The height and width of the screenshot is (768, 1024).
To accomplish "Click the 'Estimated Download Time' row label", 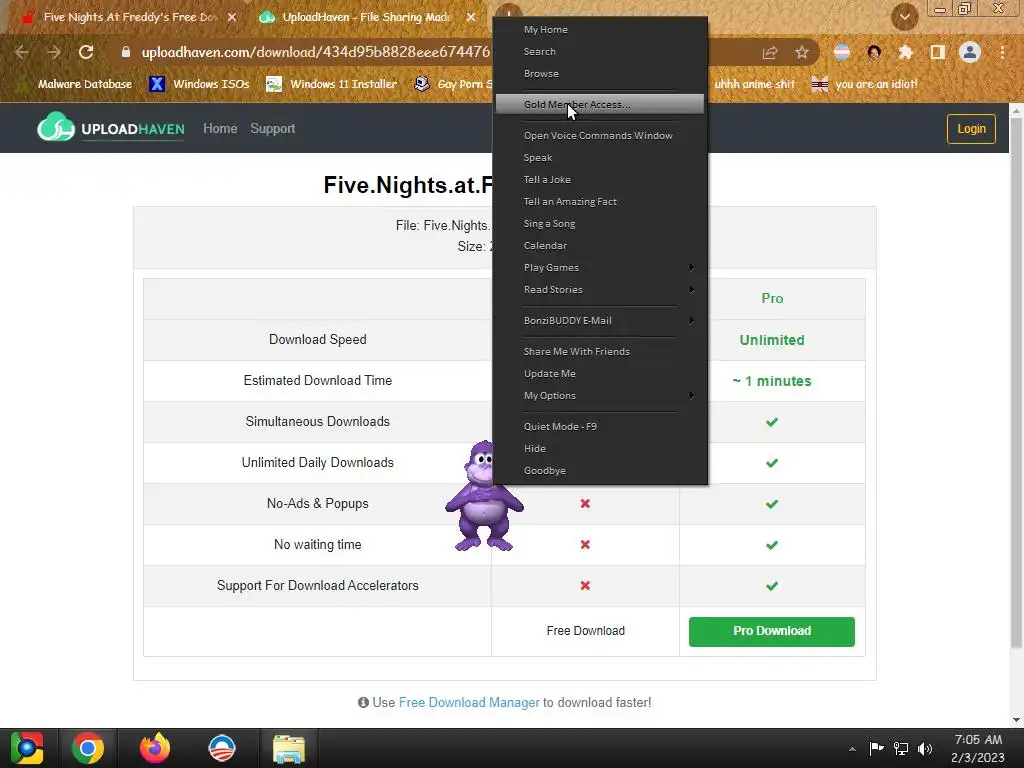I will [x=317, y=381].
